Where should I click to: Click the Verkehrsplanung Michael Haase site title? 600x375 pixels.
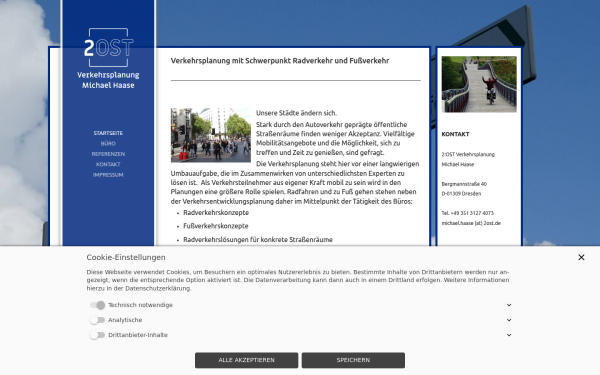pos(108,80)
